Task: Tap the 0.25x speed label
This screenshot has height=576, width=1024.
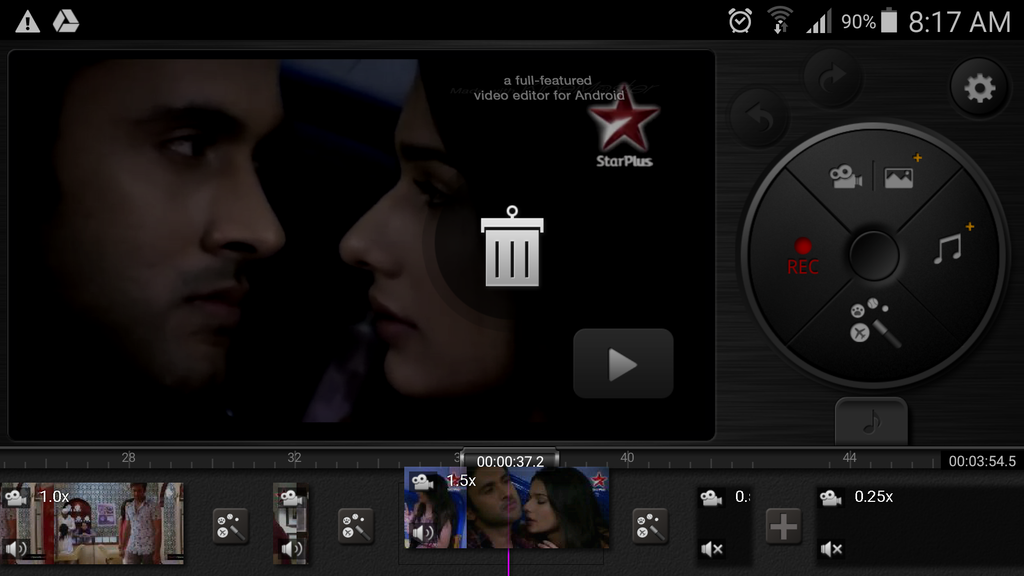Action: click(x=874, y=497)
